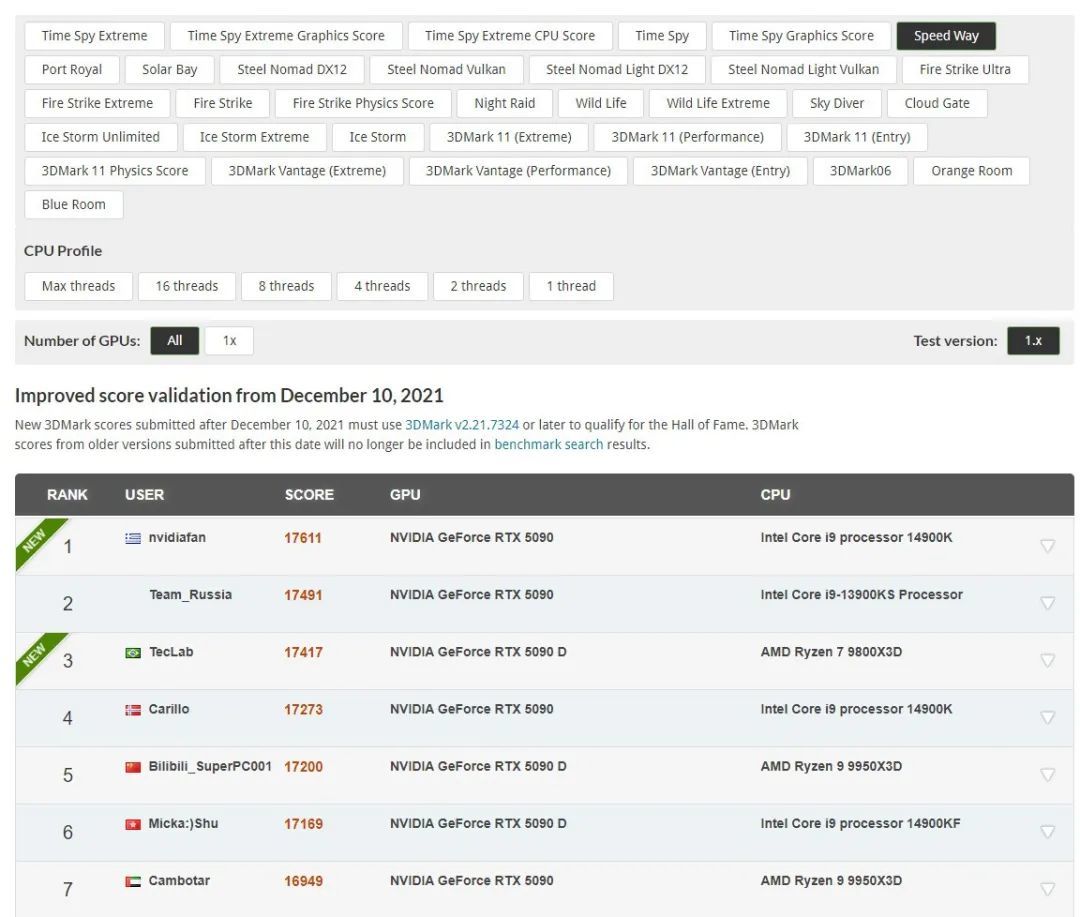Screen dimensions: 1080x917
Task: Switch to Steel Nomad Light Vulkan
Action: [804, 70]
